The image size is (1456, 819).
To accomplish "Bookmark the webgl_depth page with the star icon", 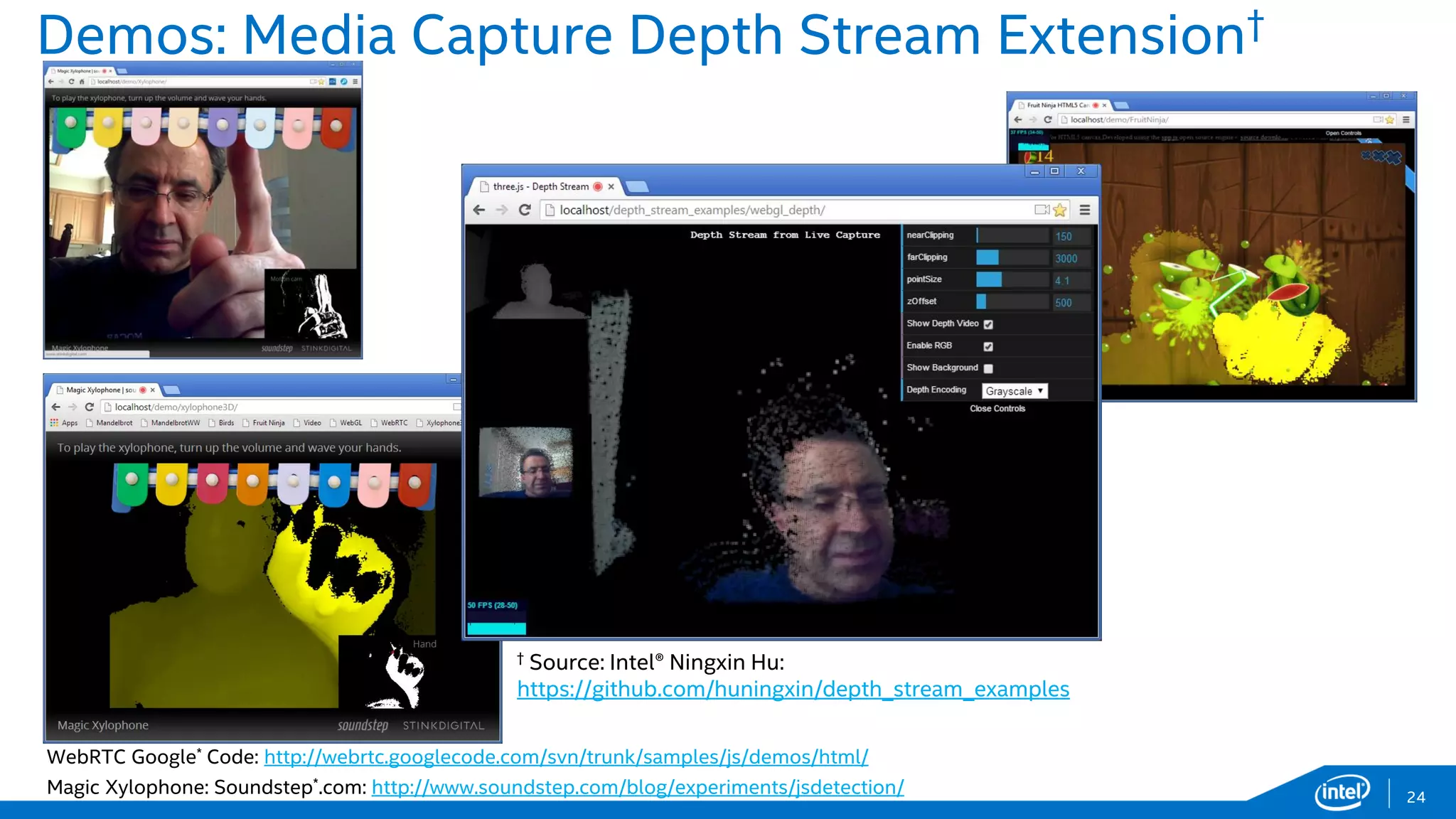I will click(1059, 210).
